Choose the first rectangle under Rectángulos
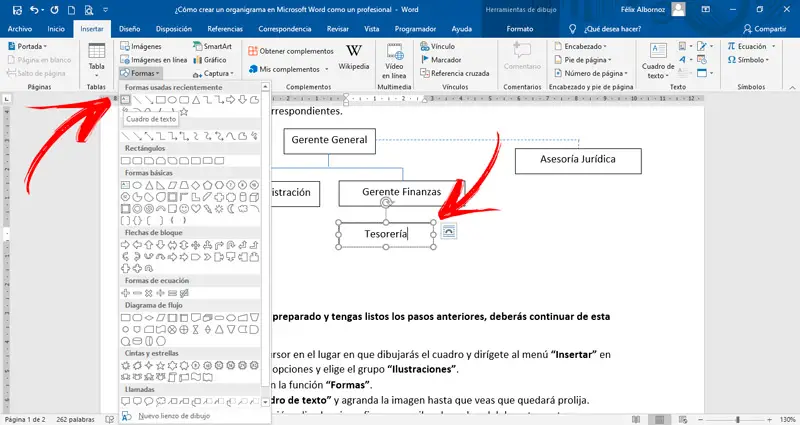The height and width of the screenshot is (425, 800). pyautogui.click(x=125, y=161)
